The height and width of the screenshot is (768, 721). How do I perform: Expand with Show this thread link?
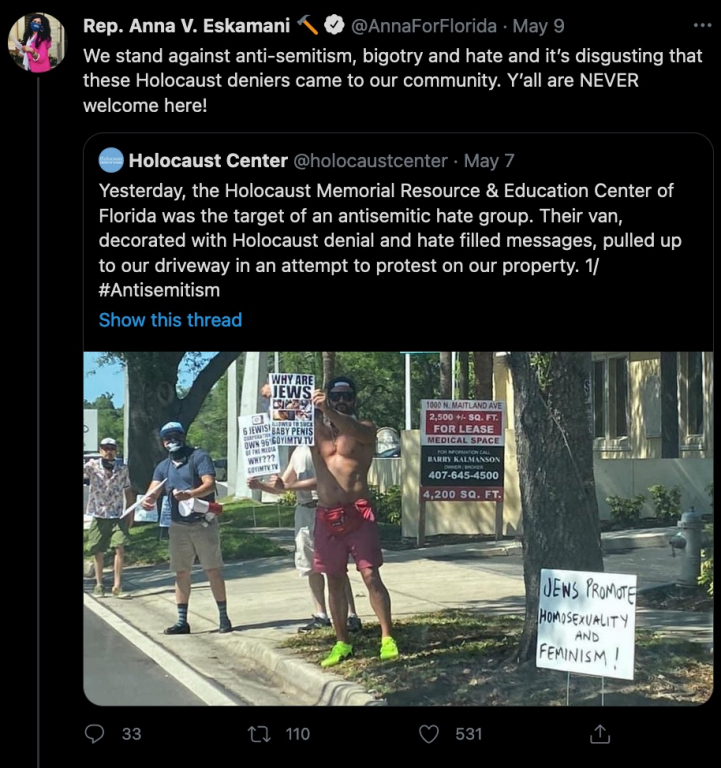[170, 320]
